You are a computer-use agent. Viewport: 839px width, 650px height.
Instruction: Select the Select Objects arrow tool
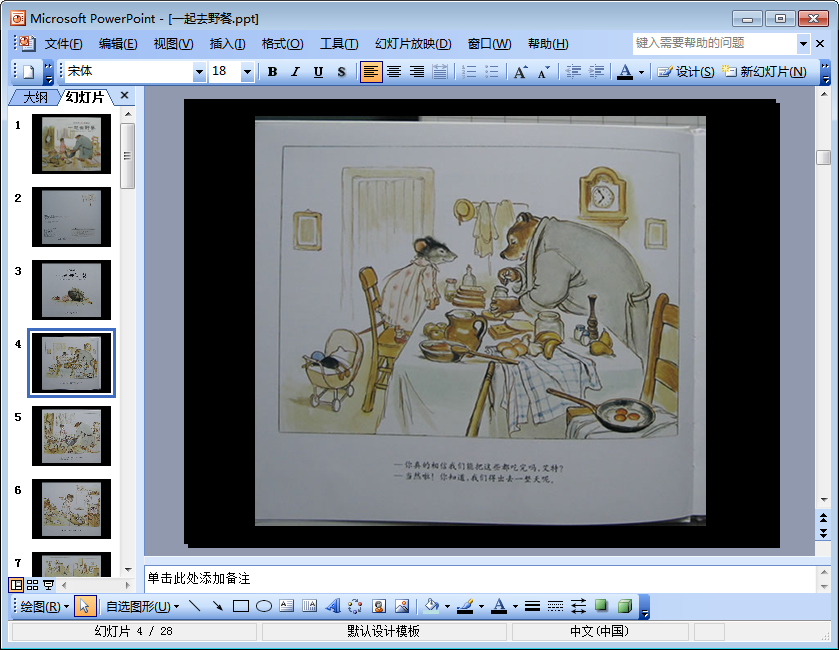(85, 607)
